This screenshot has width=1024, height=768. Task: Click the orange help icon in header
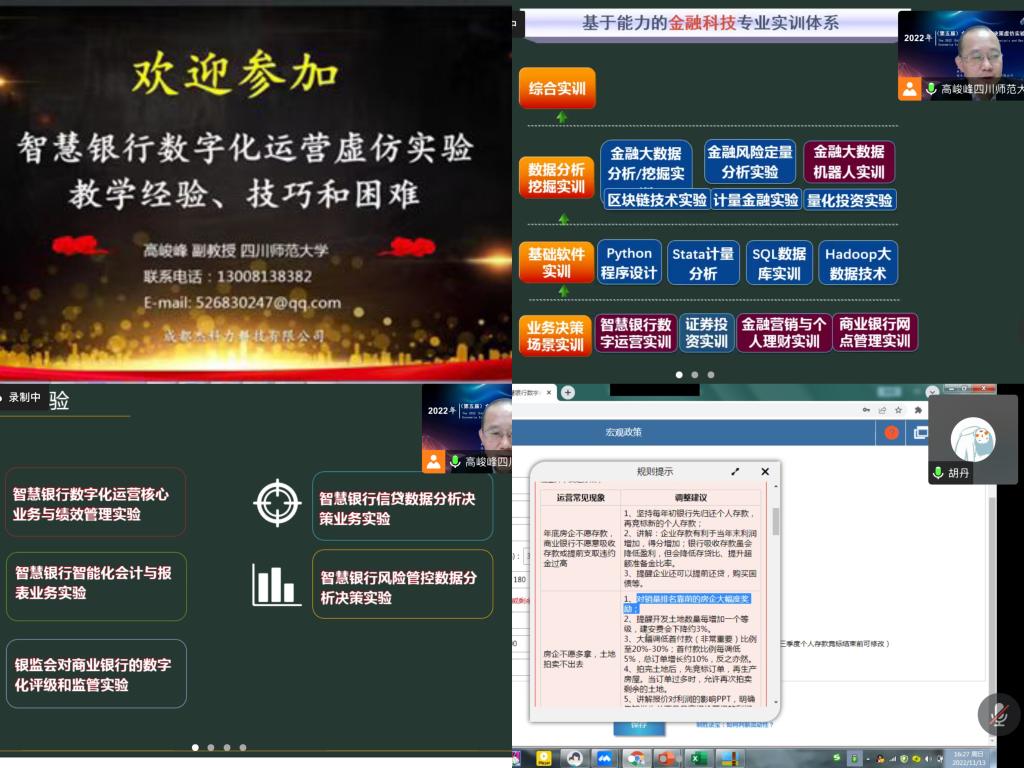point(891,433)
